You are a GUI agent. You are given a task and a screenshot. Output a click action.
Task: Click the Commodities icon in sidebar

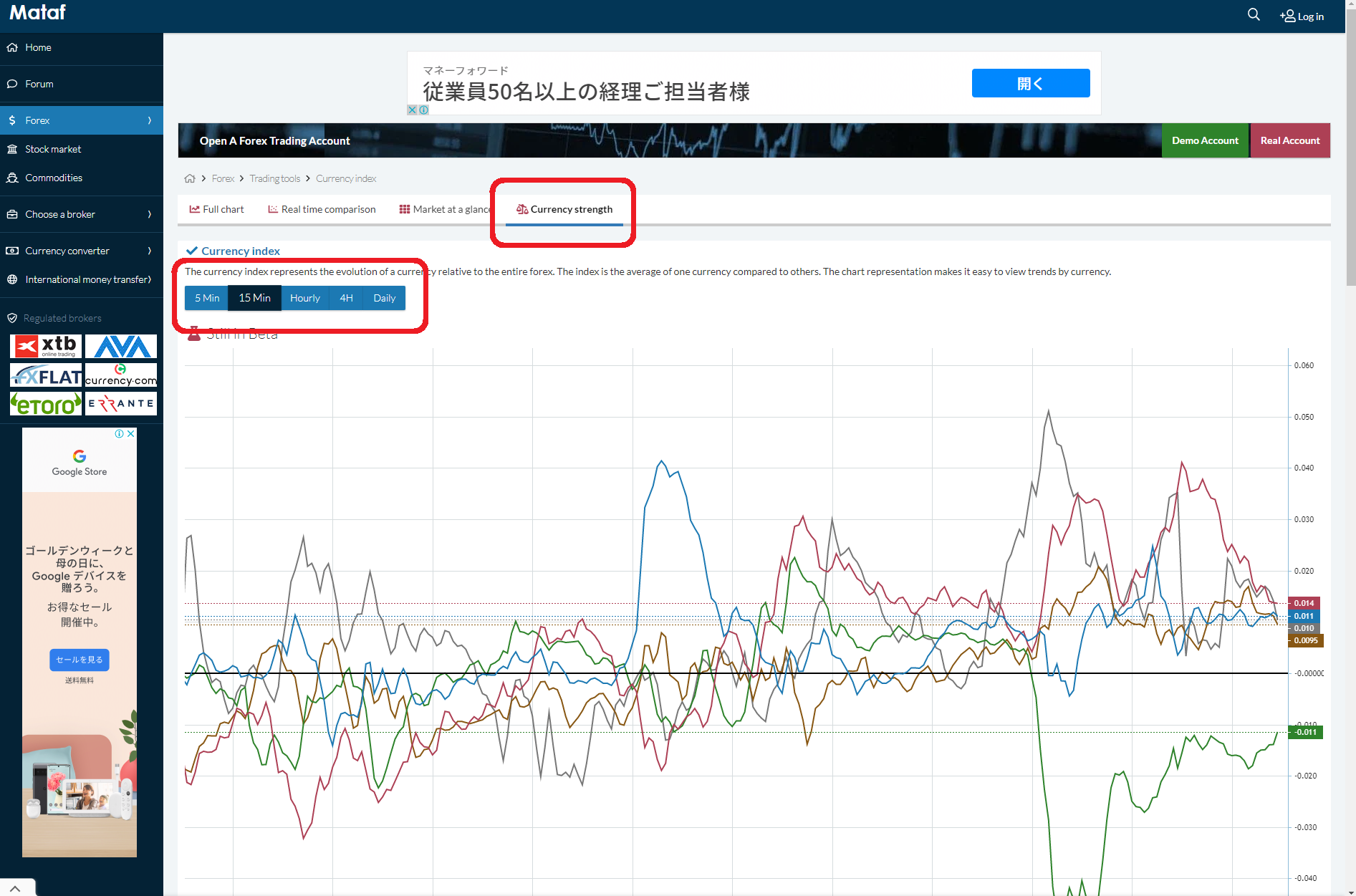[12, 178]
